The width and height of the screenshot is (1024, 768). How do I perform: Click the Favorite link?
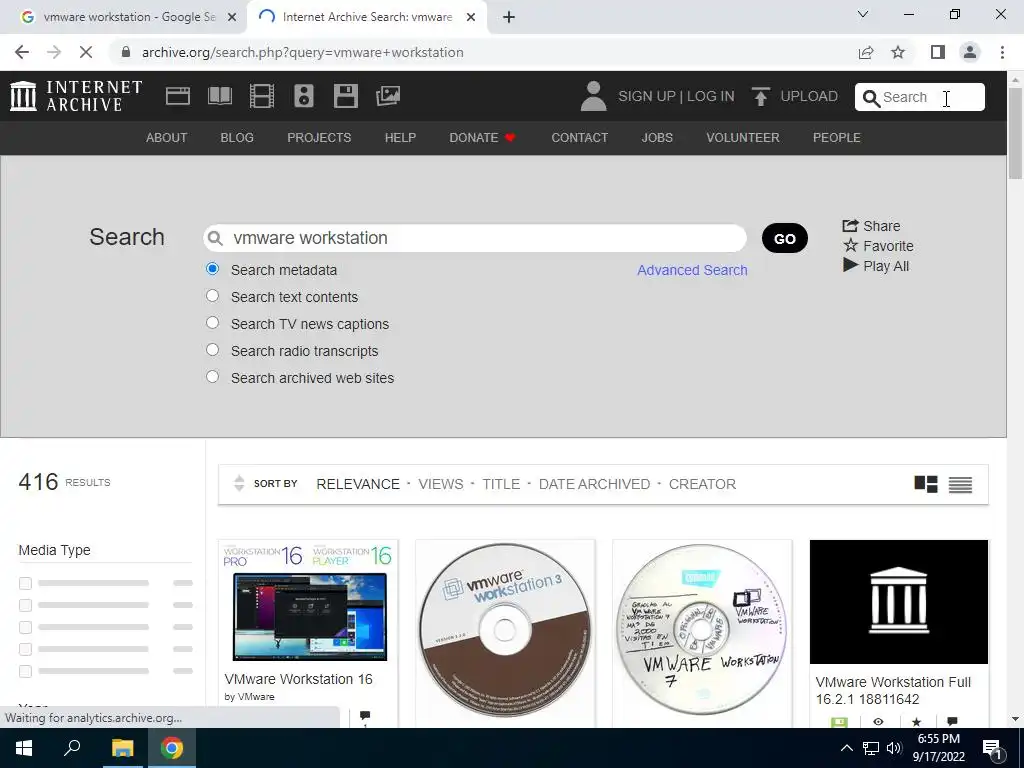pyautogui.click(x=878, y=246)
